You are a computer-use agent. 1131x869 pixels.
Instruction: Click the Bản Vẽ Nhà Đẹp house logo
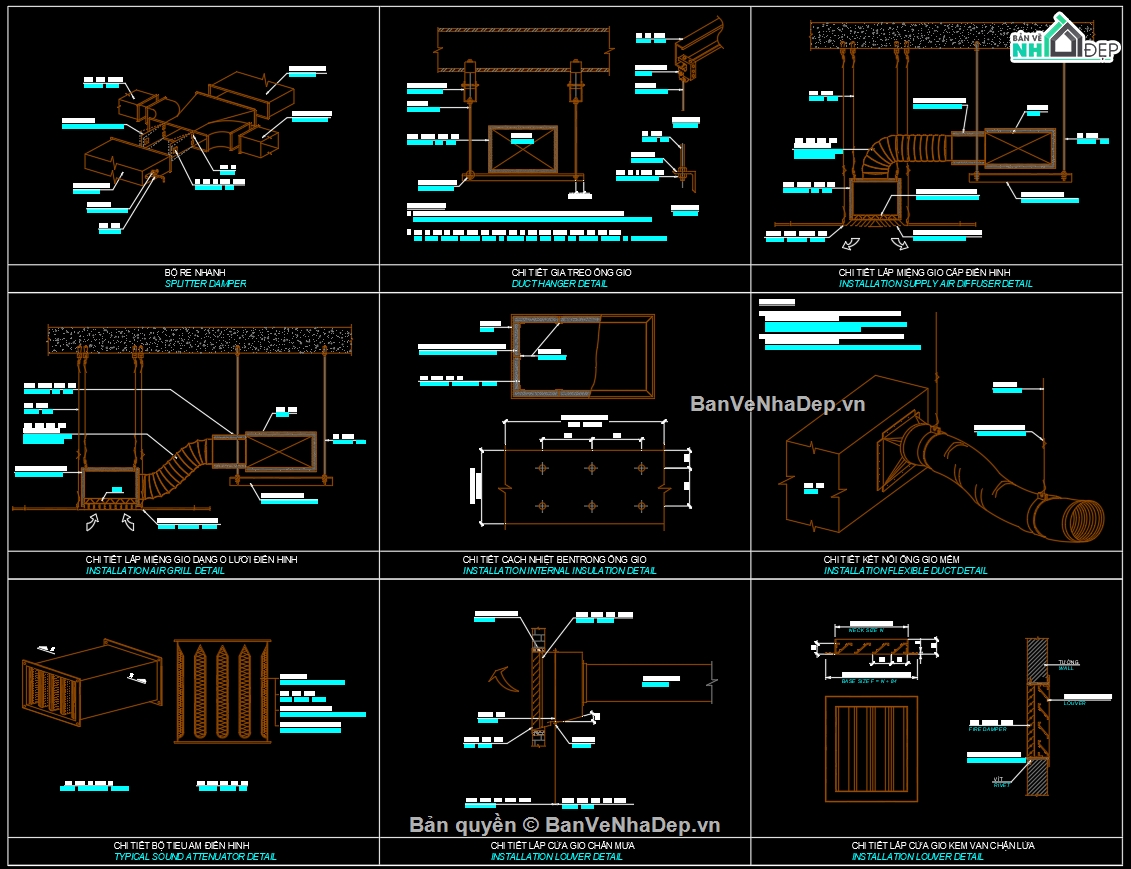[x=1065, y=38]
